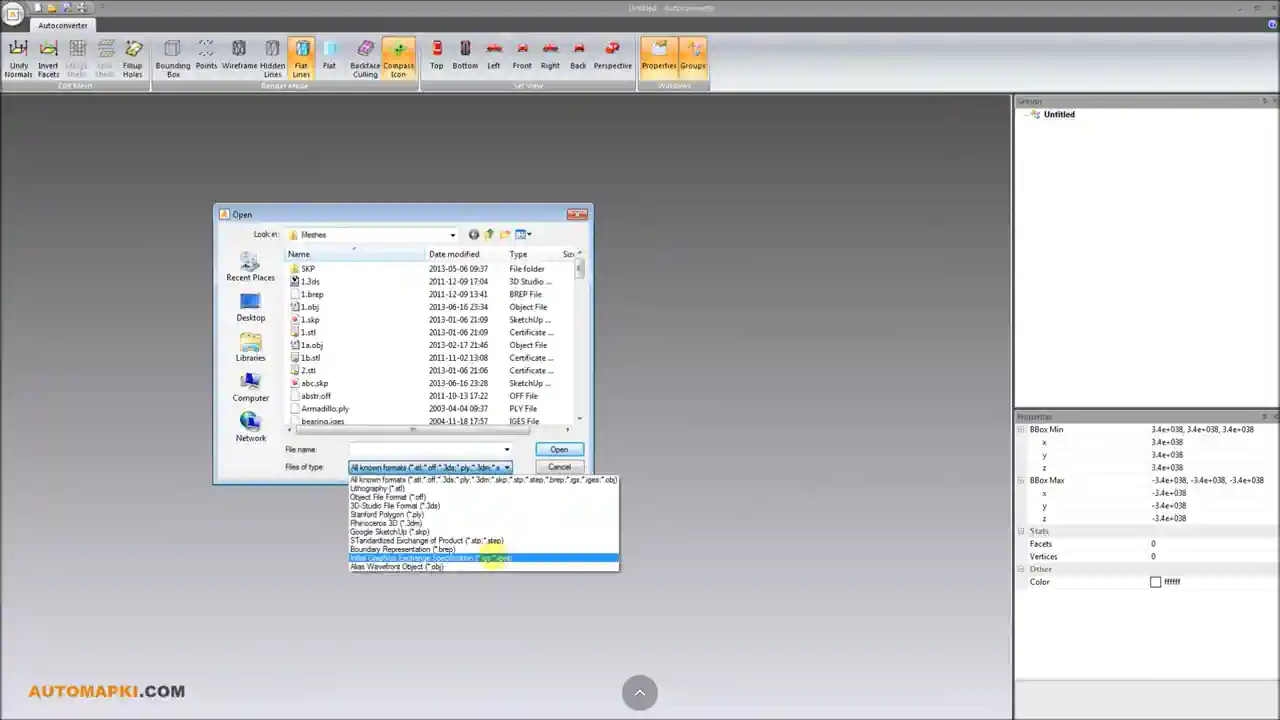Viewport: 1280px width, 720px height.
Task: Open the Look in drop-down list
Action: [x=452, y=234]
